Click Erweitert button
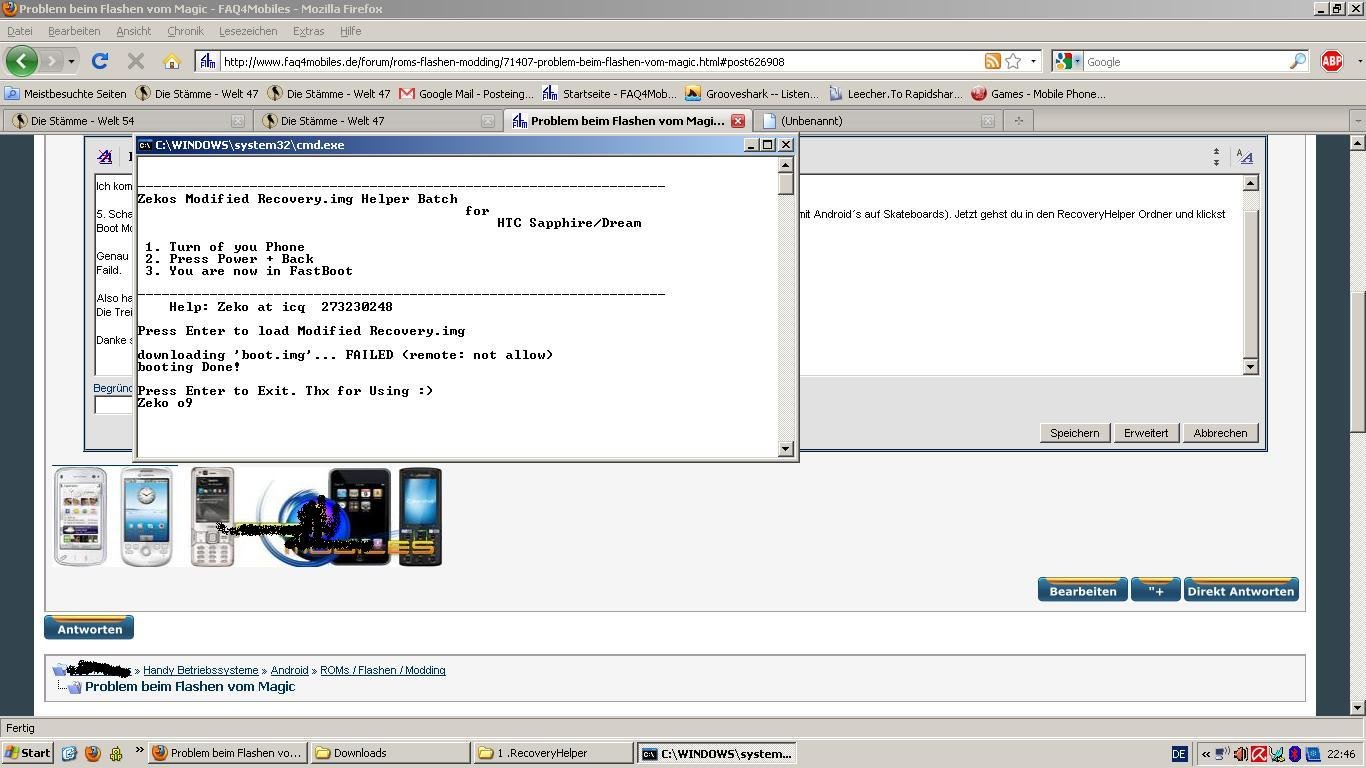This screenshot has height=768, width=1366. pos(1146,433)
